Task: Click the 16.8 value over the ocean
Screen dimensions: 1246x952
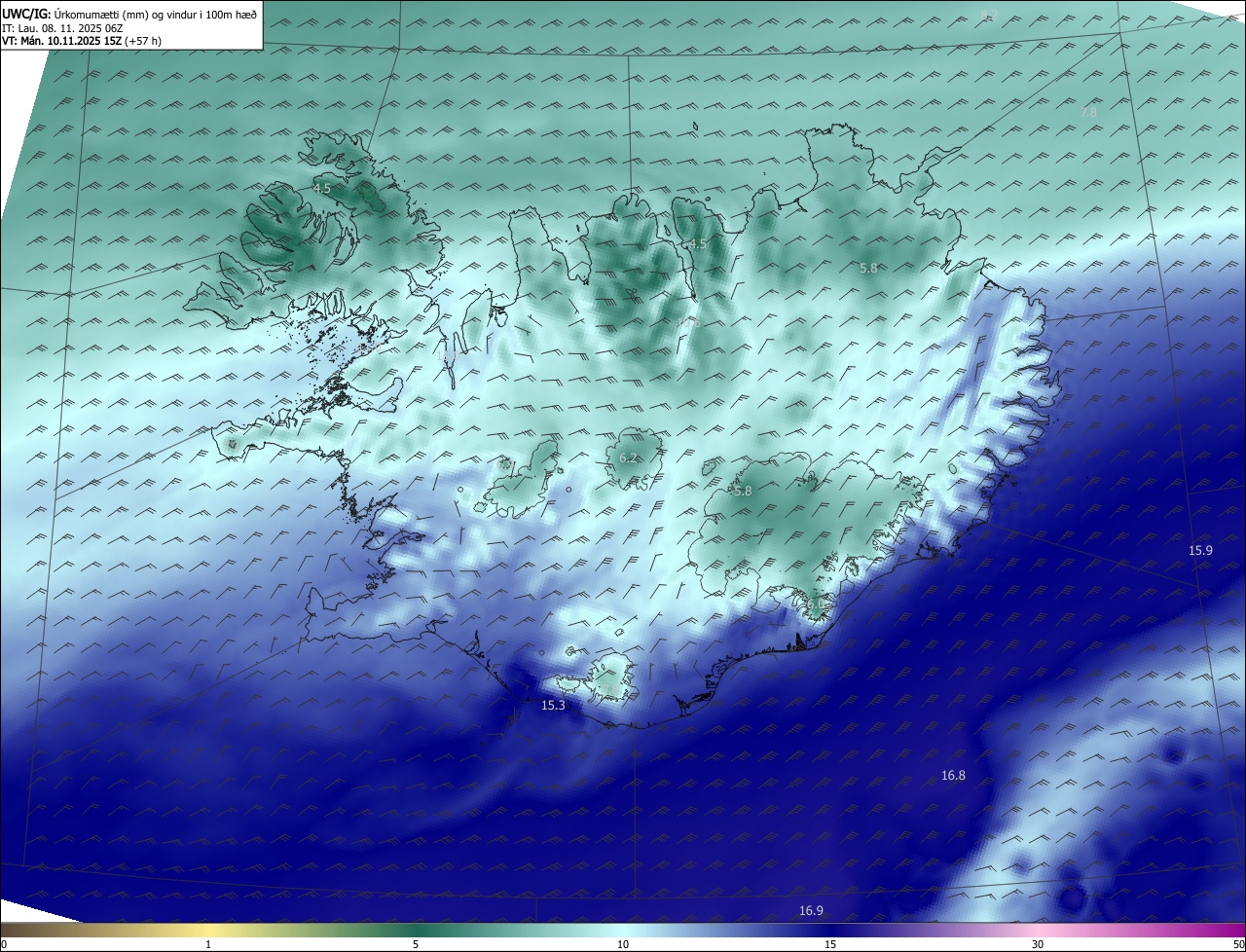Action: coord(953,775)
